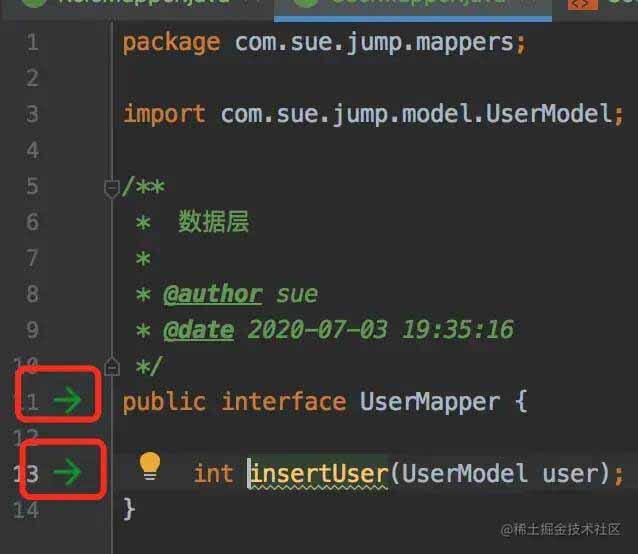Click the green arrow beside insertUser method
638x554 pixels.
point(68,472)
